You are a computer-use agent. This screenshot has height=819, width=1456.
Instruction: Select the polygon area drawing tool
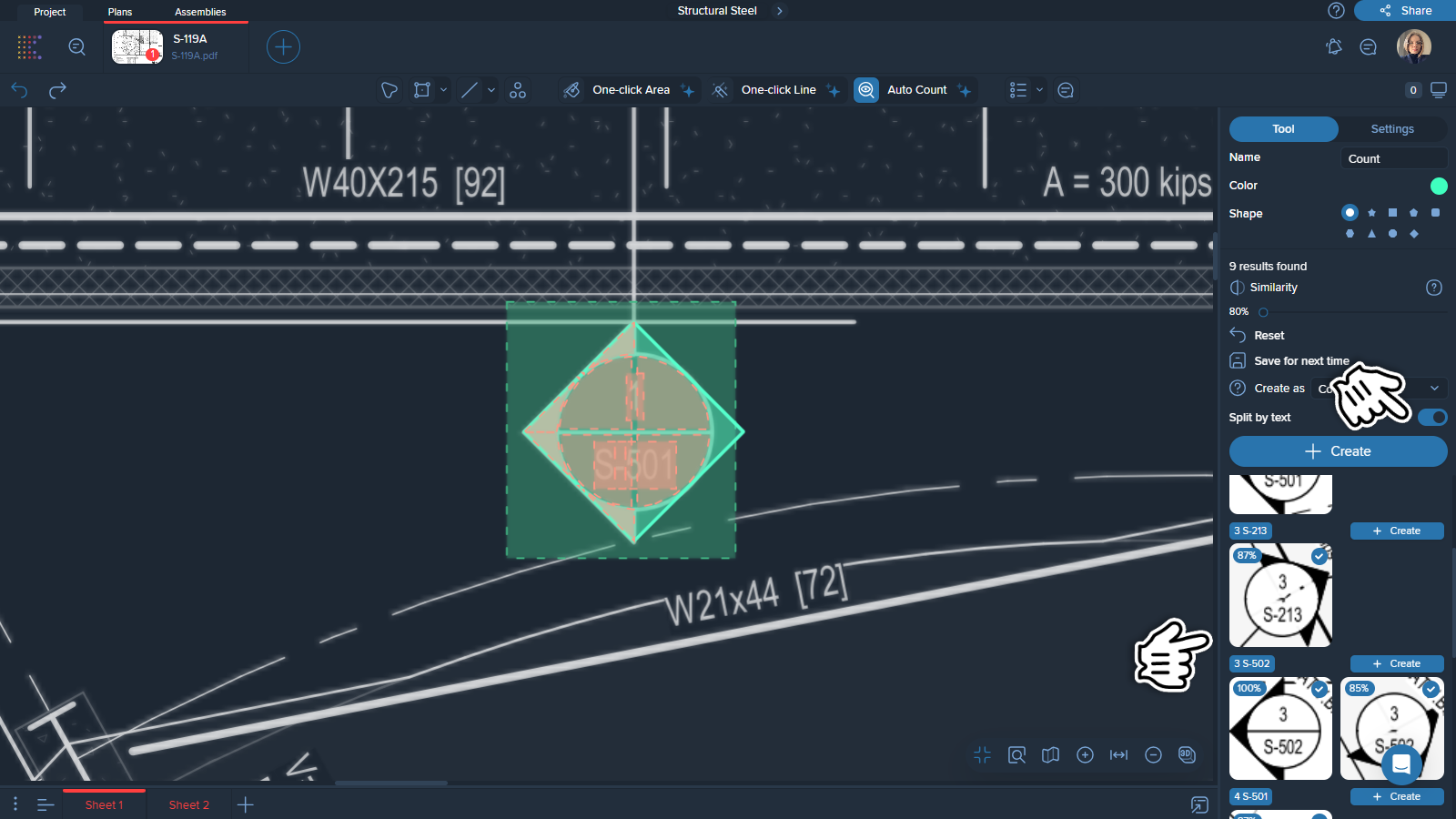389,90
